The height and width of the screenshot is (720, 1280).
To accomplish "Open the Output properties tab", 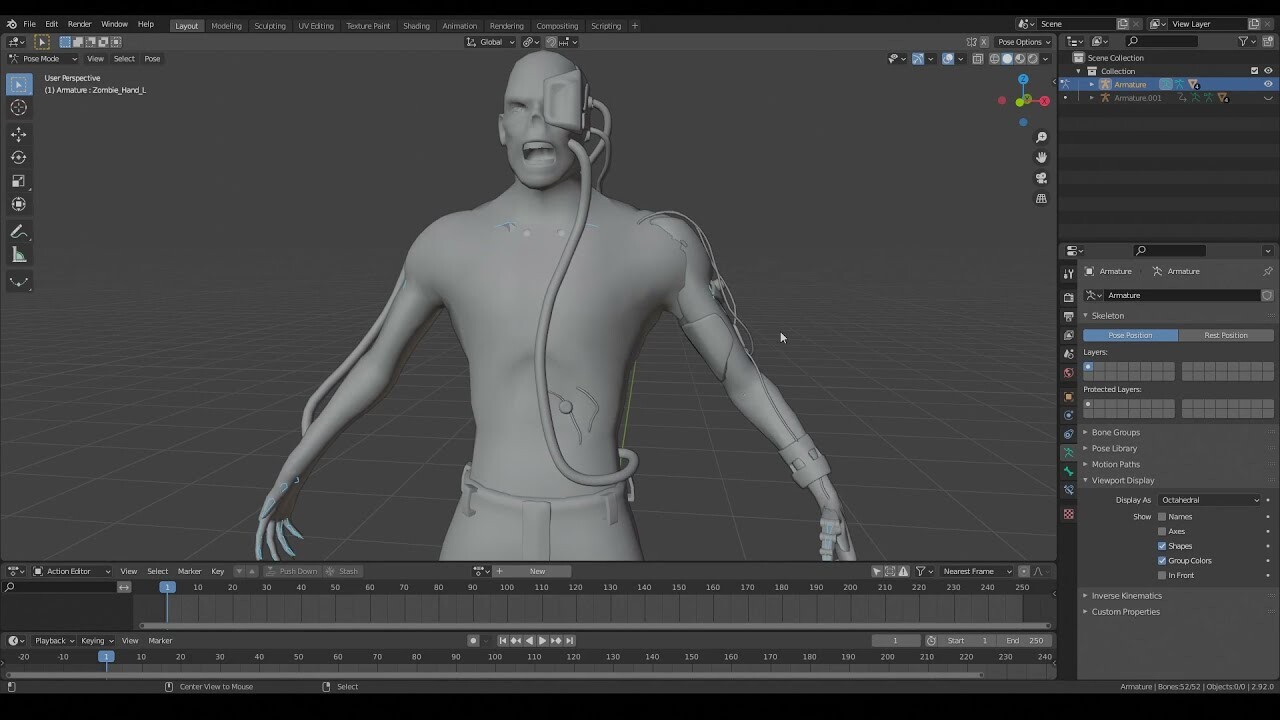I will click(x=1068, y=316).
